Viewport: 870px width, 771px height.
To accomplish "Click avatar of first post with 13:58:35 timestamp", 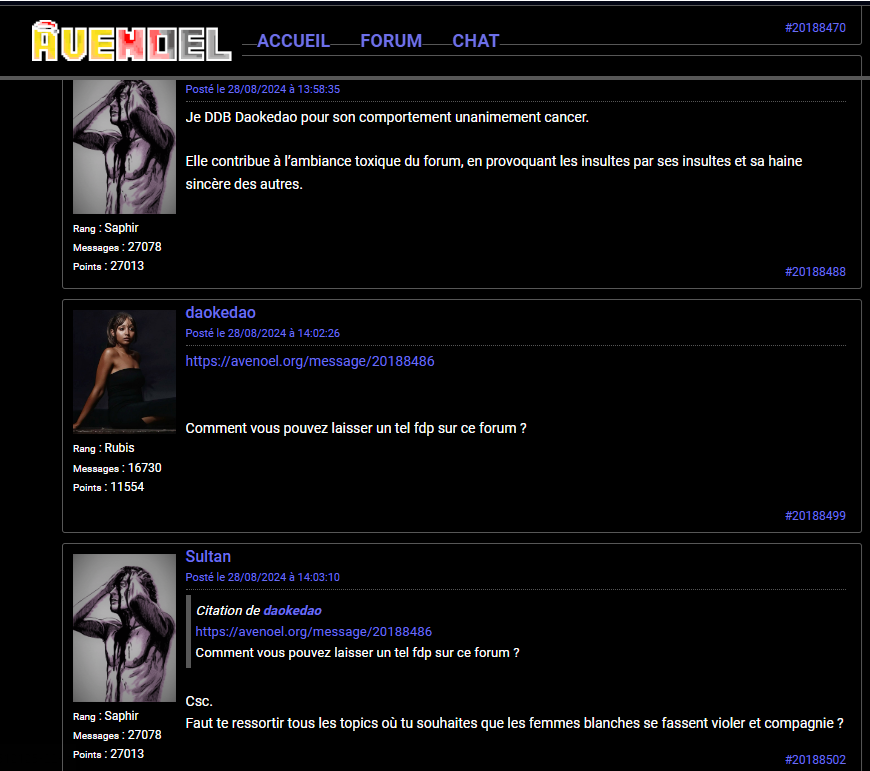I will [x=124, y=146].
